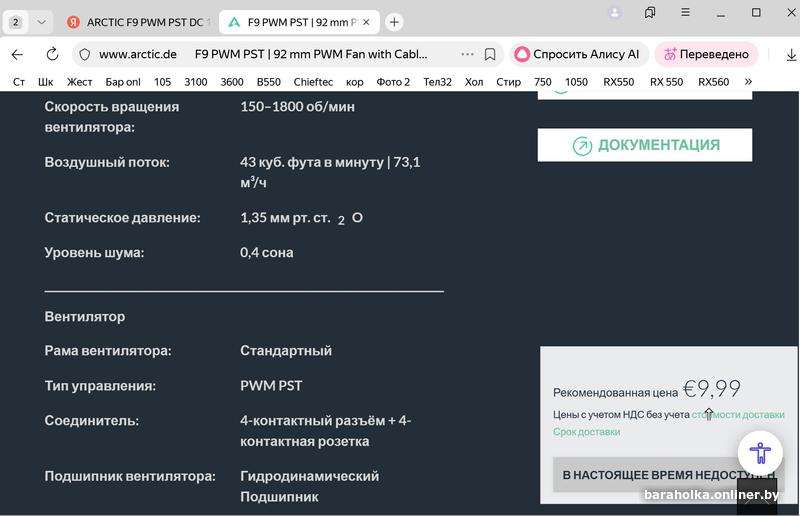Image resolution: width=800 pixels, height=516 pixels.
Task: Bookmark this page with the bookmark icon
Action: [490, 54]
